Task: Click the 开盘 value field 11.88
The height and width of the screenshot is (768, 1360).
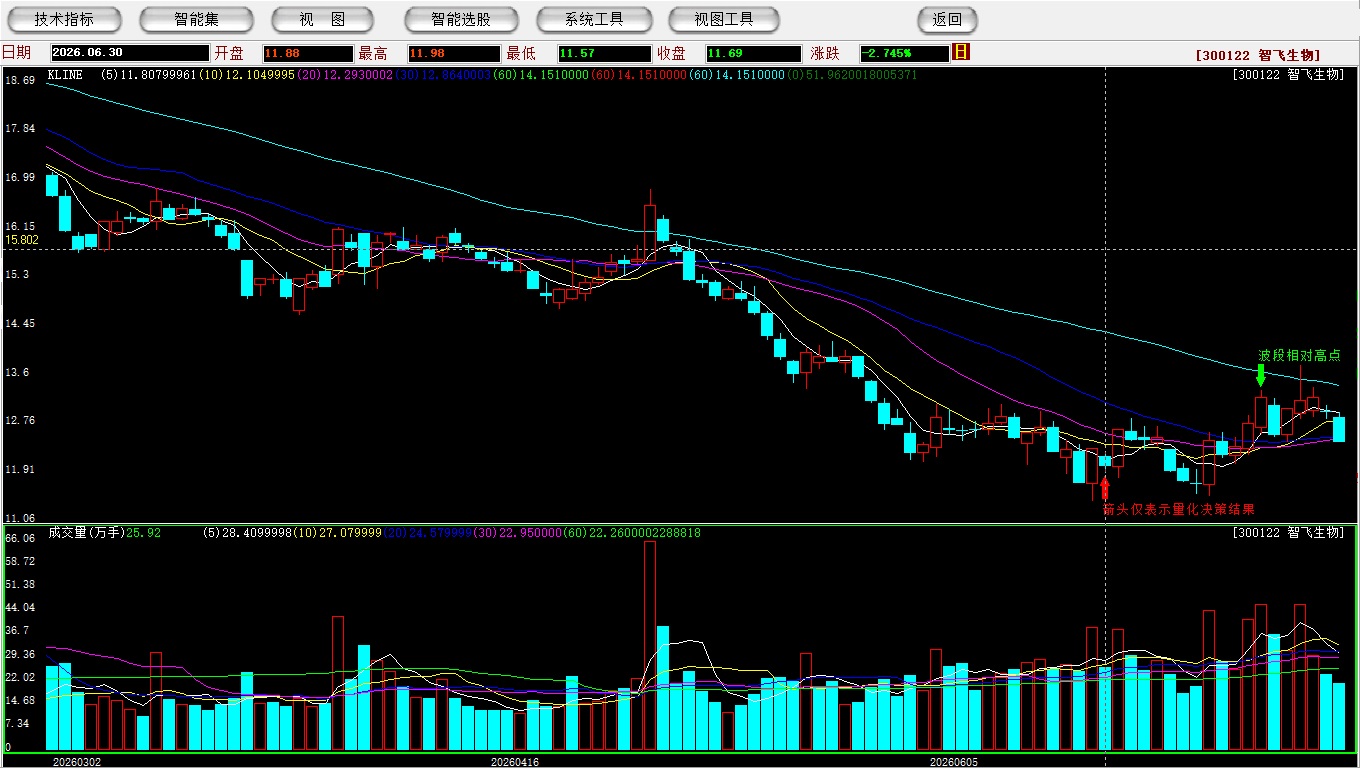Action: tap(308, 53)
